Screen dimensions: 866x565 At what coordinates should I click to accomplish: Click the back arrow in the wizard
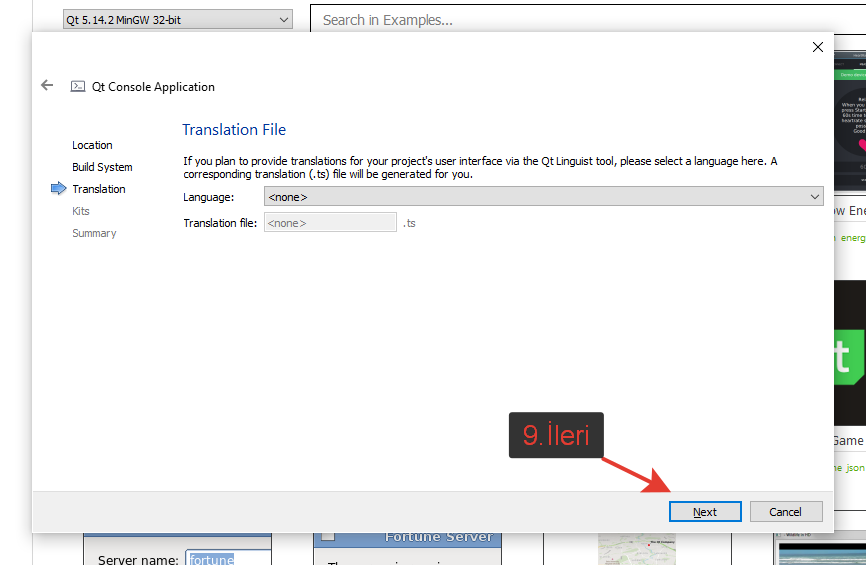[47, 86]
